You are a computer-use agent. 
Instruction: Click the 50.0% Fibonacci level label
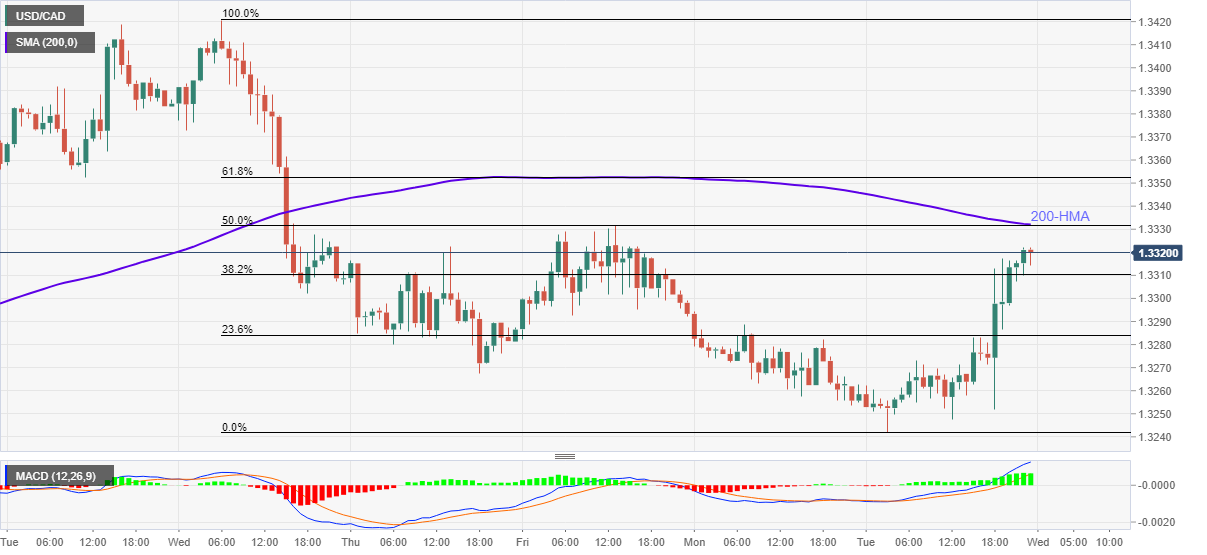click(237, 220)
